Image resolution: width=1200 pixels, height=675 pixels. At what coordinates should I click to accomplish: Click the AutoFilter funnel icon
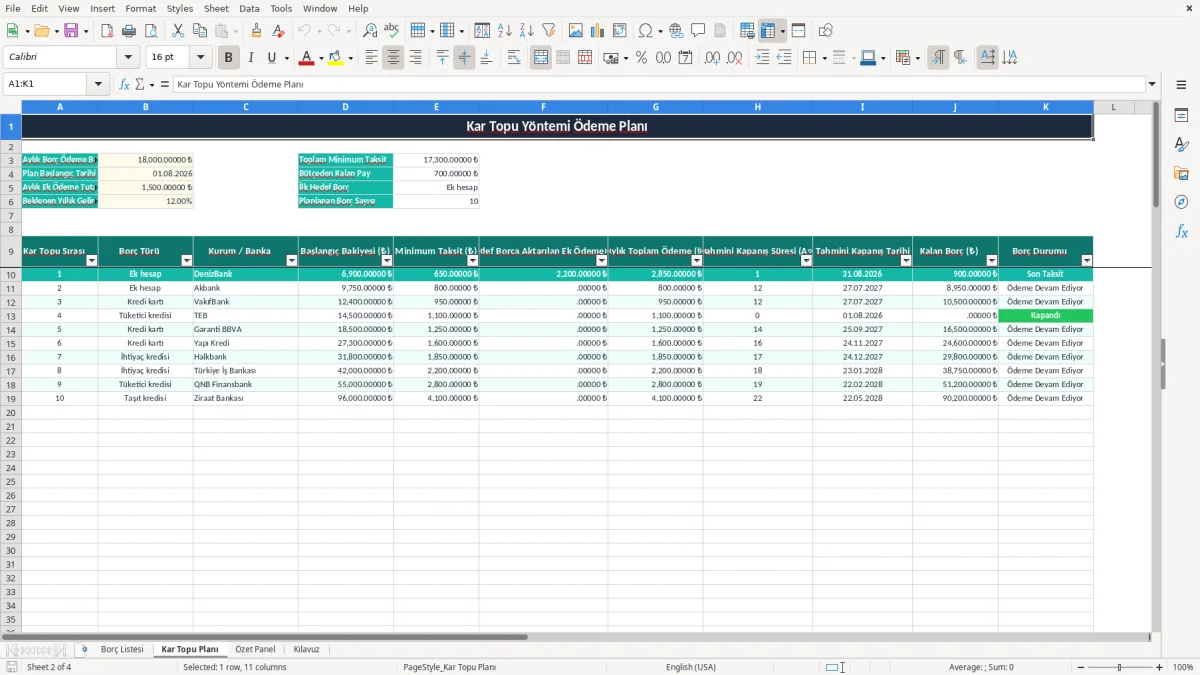coord(549,31)
